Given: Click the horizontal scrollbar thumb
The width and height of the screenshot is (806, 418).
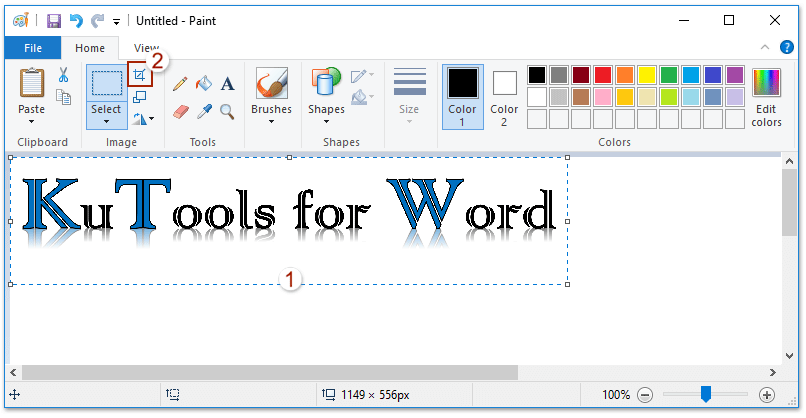Looking at the screenshot, I should pos(270,372).
